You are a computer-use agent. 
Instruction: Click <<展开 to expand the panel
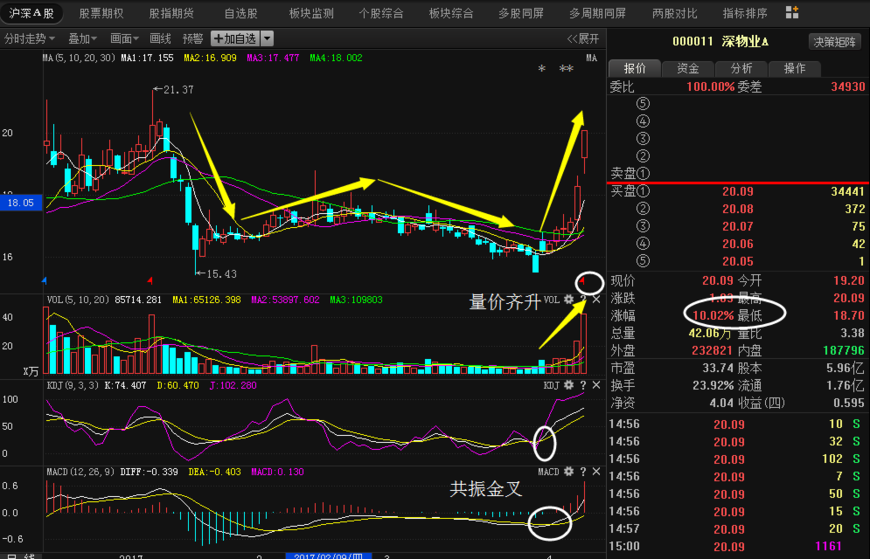[583, 39]
